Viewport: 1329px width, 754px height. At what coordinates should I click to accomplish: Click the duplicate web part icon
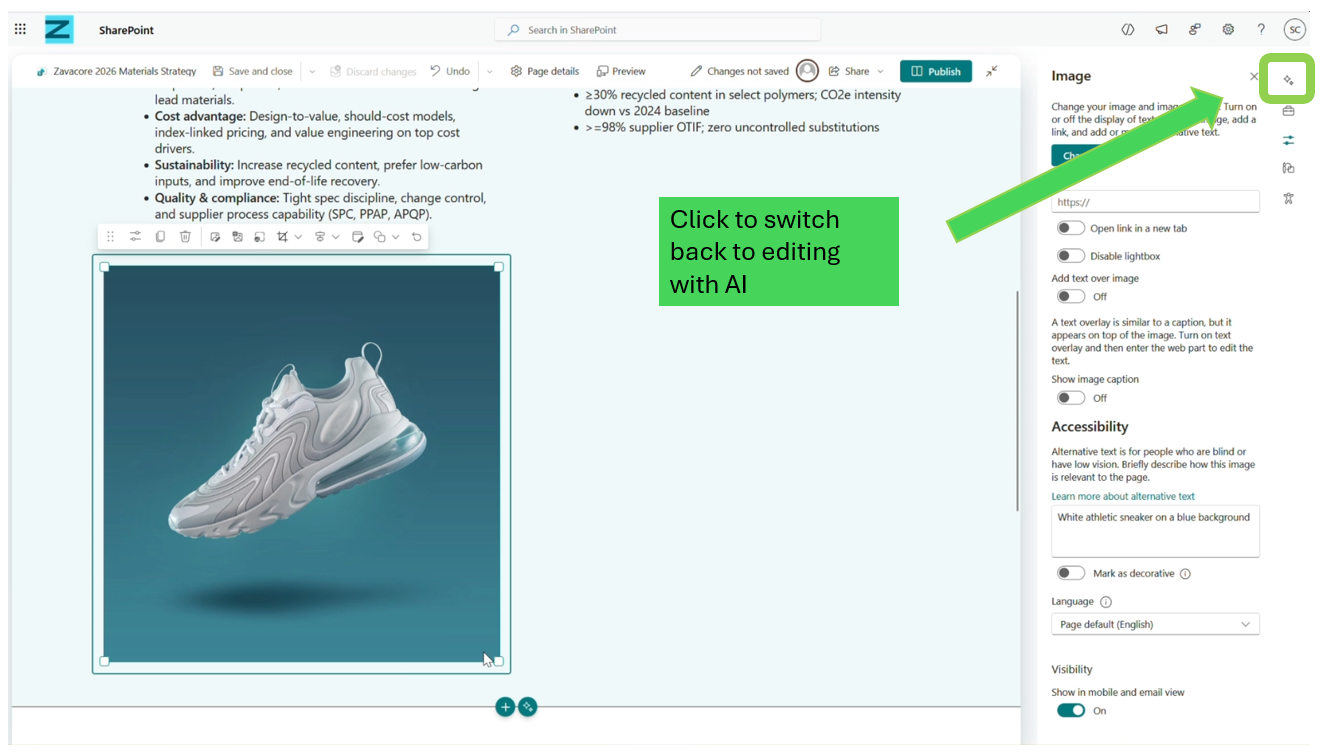[x=160, y=237]
